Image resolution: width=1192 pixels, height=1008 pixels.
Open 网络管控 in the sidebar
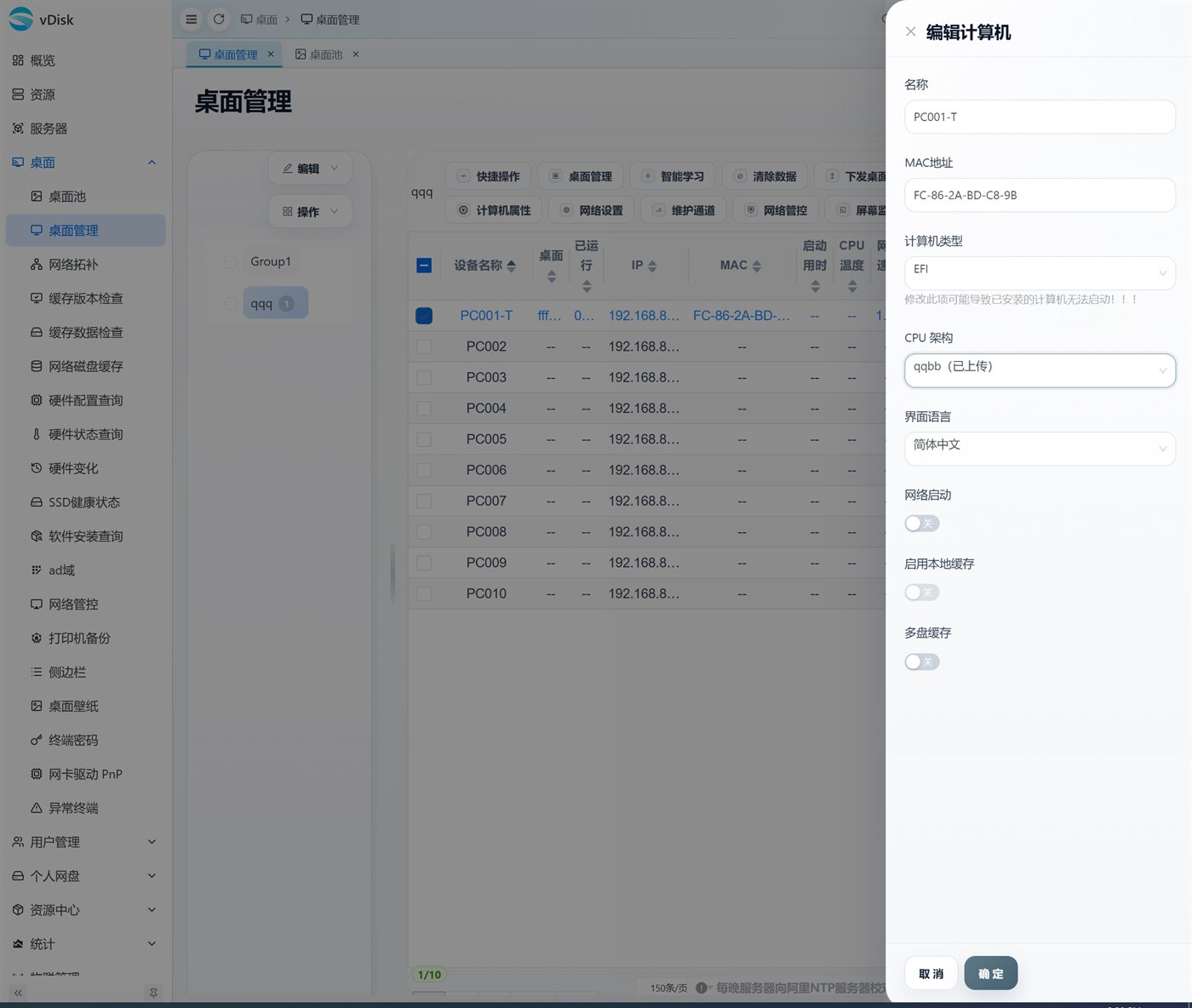point(86,604)
